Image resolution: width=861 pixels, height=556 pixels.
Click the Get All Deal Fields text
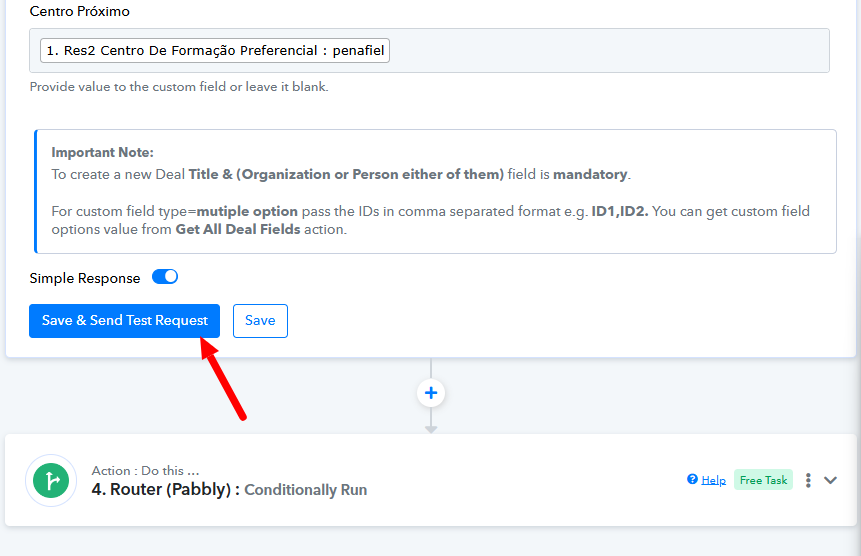(x=238, y=229)
